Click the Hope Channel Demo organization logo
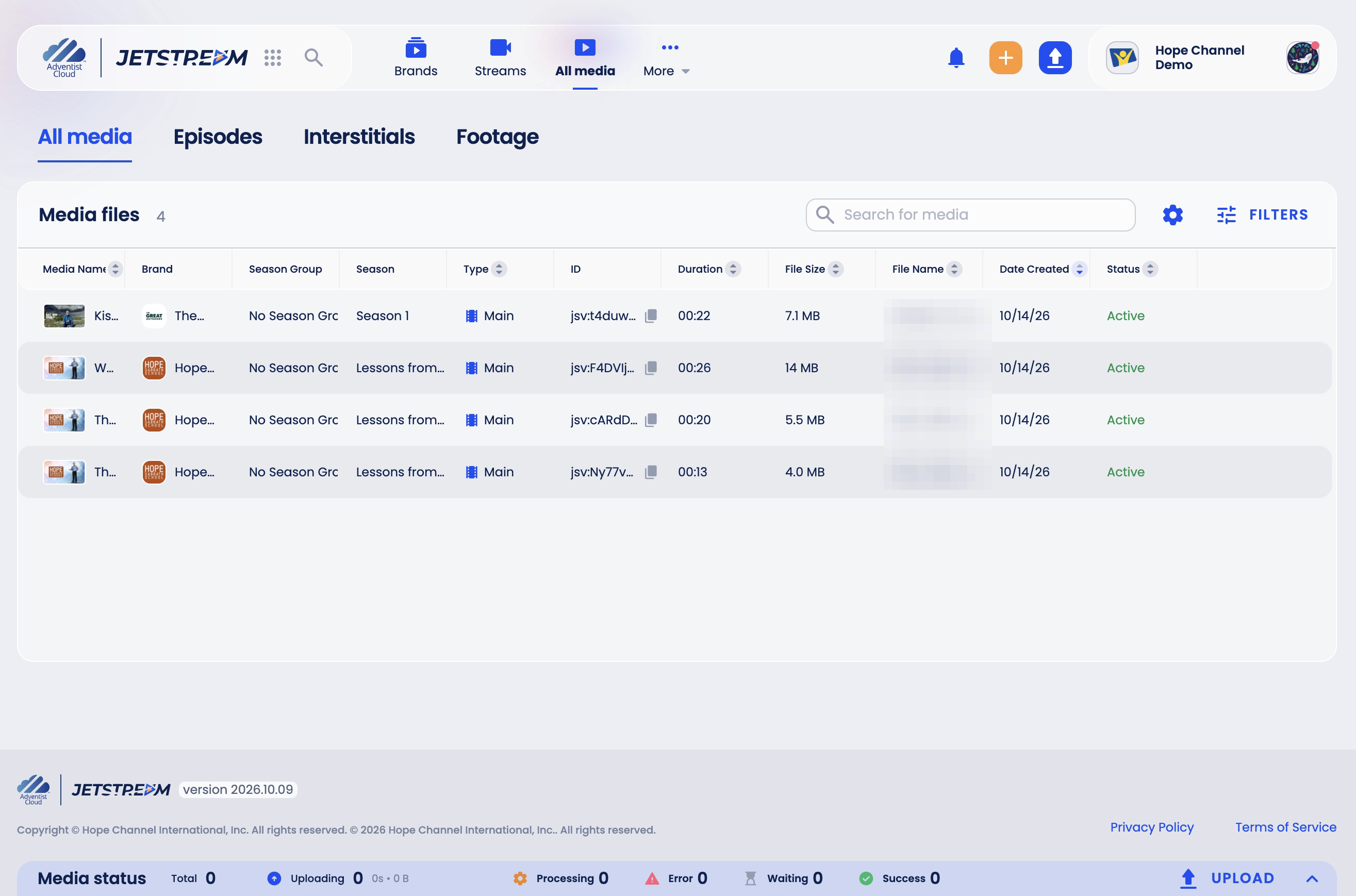The height and width of the screenshot is (896, 1356). pos(1122,58)
